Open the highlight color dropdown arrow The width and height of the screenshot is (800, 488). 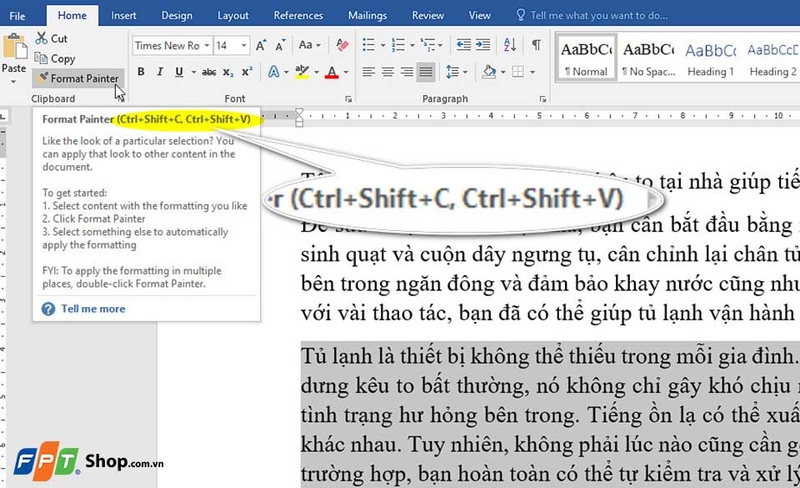(316, 72)
